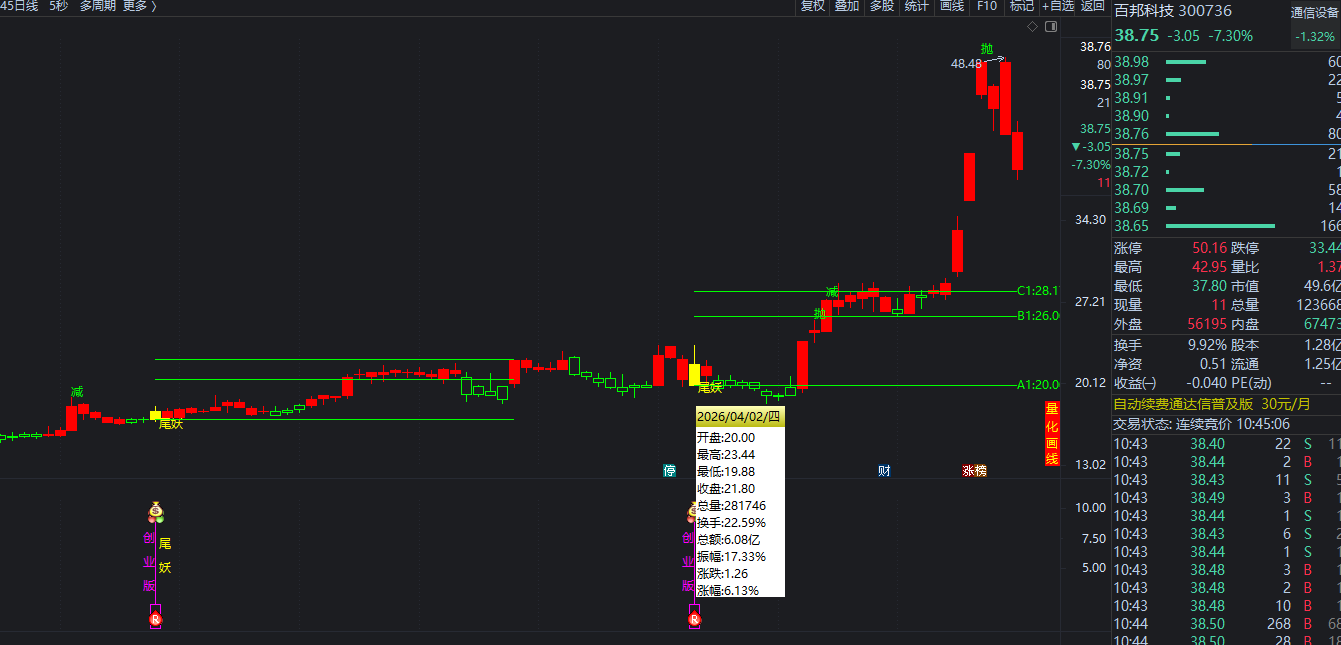Click sell order price 38.97

1131,80
